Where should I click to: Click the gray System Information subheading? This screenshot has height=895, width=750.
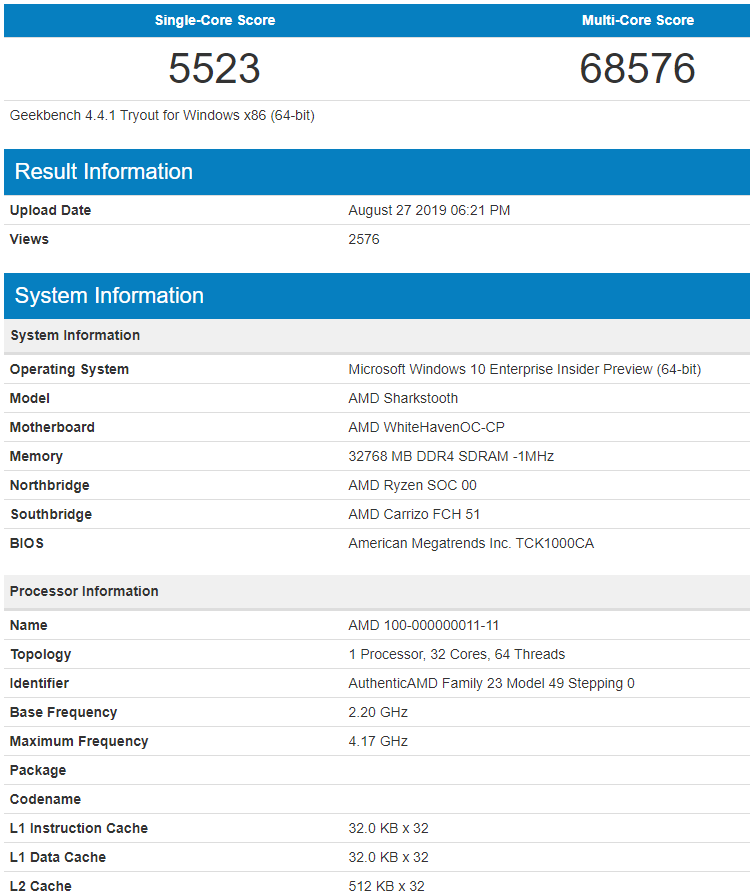point(75,335)
